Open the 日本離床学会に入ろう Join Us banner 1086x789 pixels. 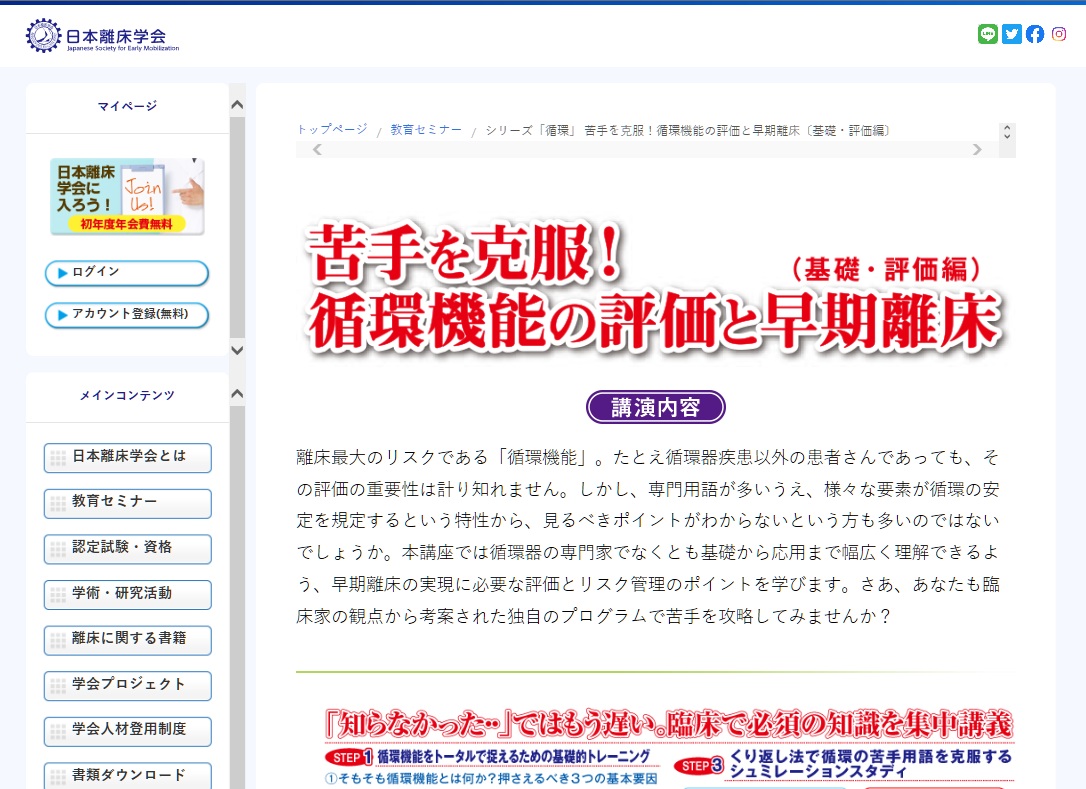pyautogui.click(x=127, y=197)
